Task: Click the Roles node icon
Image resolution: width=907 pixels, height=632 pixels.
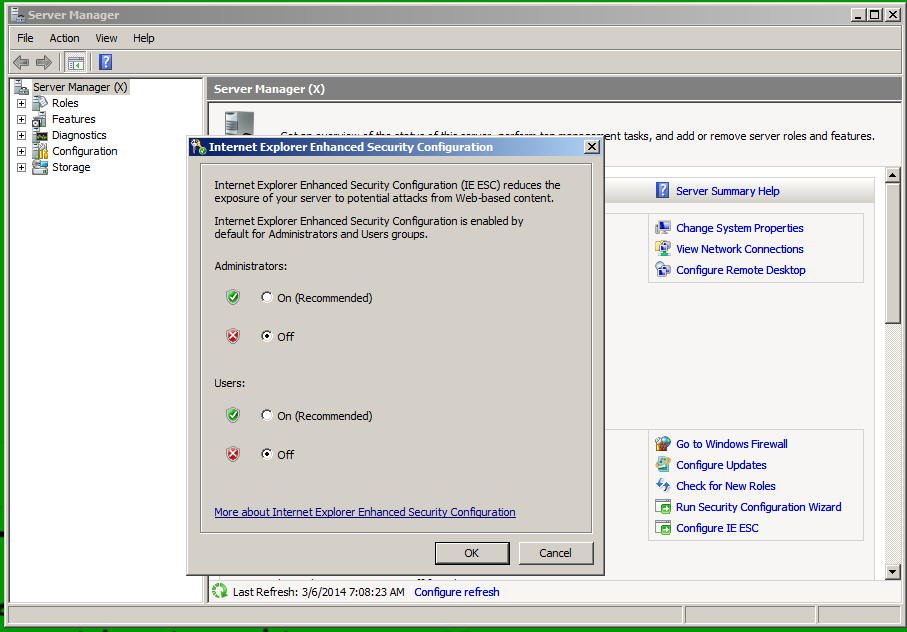Action: (x=39, y=103)
